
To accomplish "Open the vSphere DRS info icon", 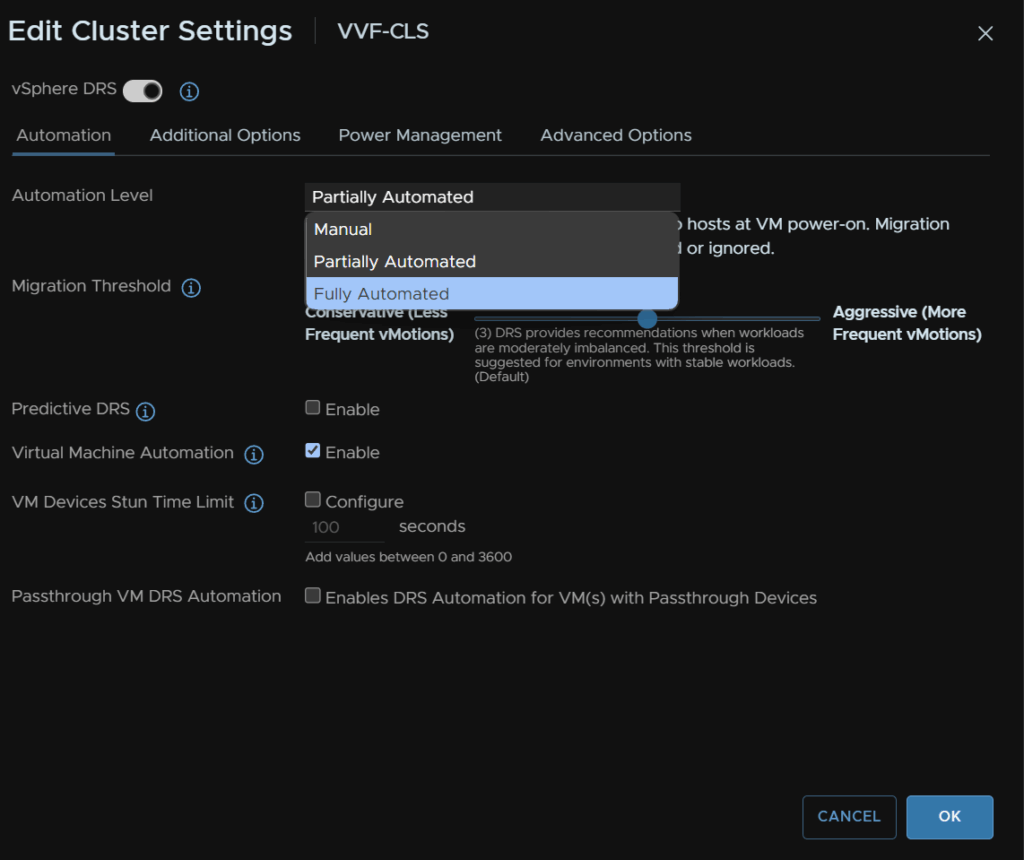I will click(189, 91).
